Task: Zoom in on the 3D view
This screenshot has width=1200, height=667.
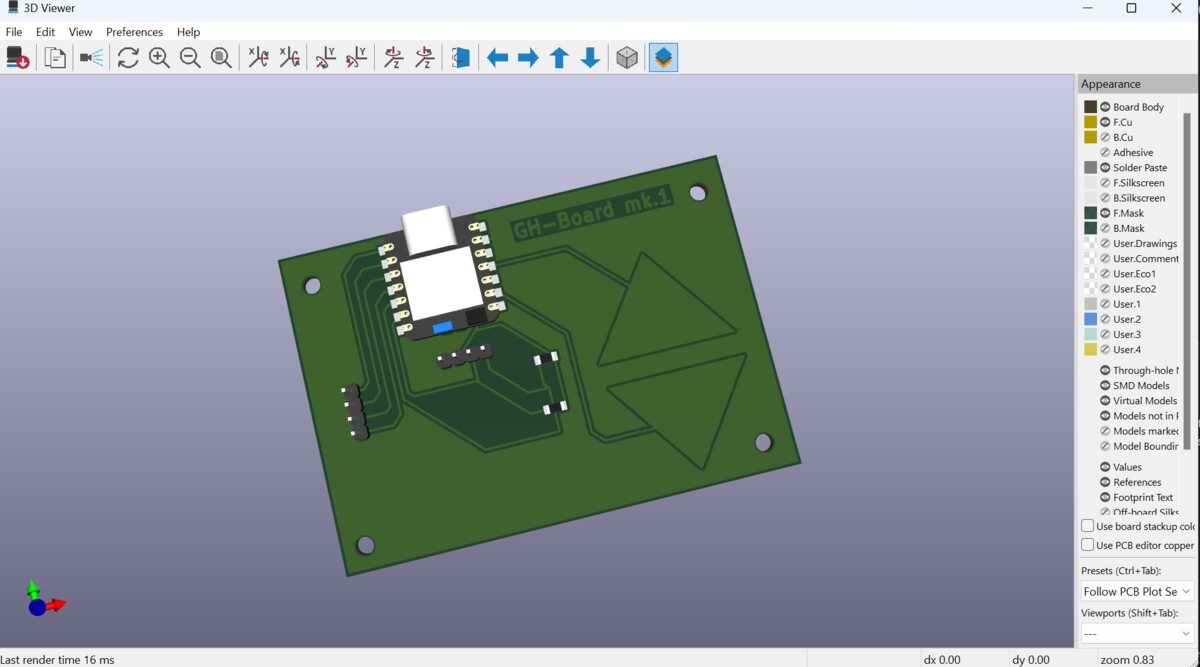Action: 160,57
